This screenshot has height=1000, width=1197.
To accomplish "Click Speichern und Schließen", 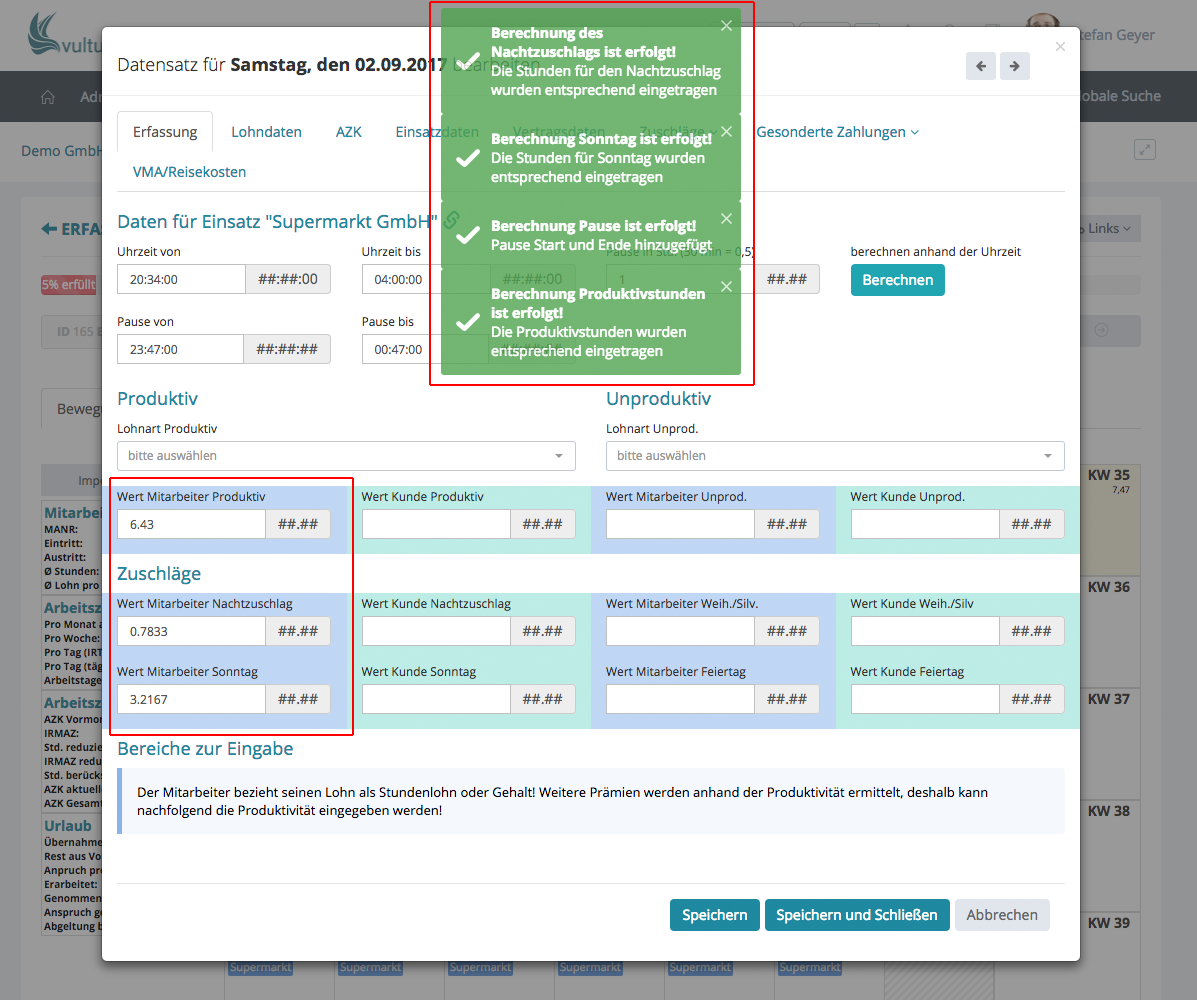I will (856, 915).
